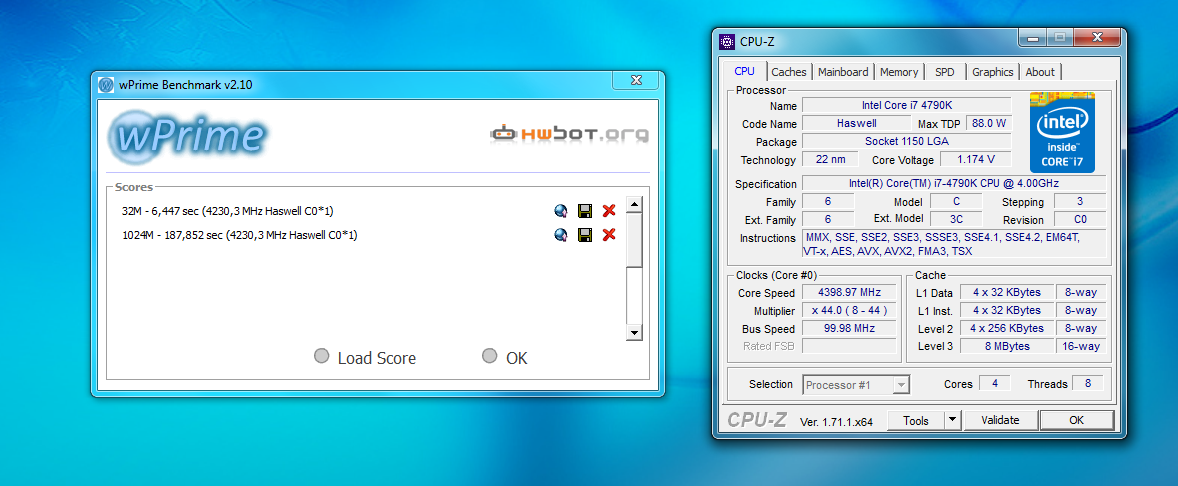1178x486 pixels.
Task: Click the OK button in CPU-Z
Action: (x=1077, y=420)
